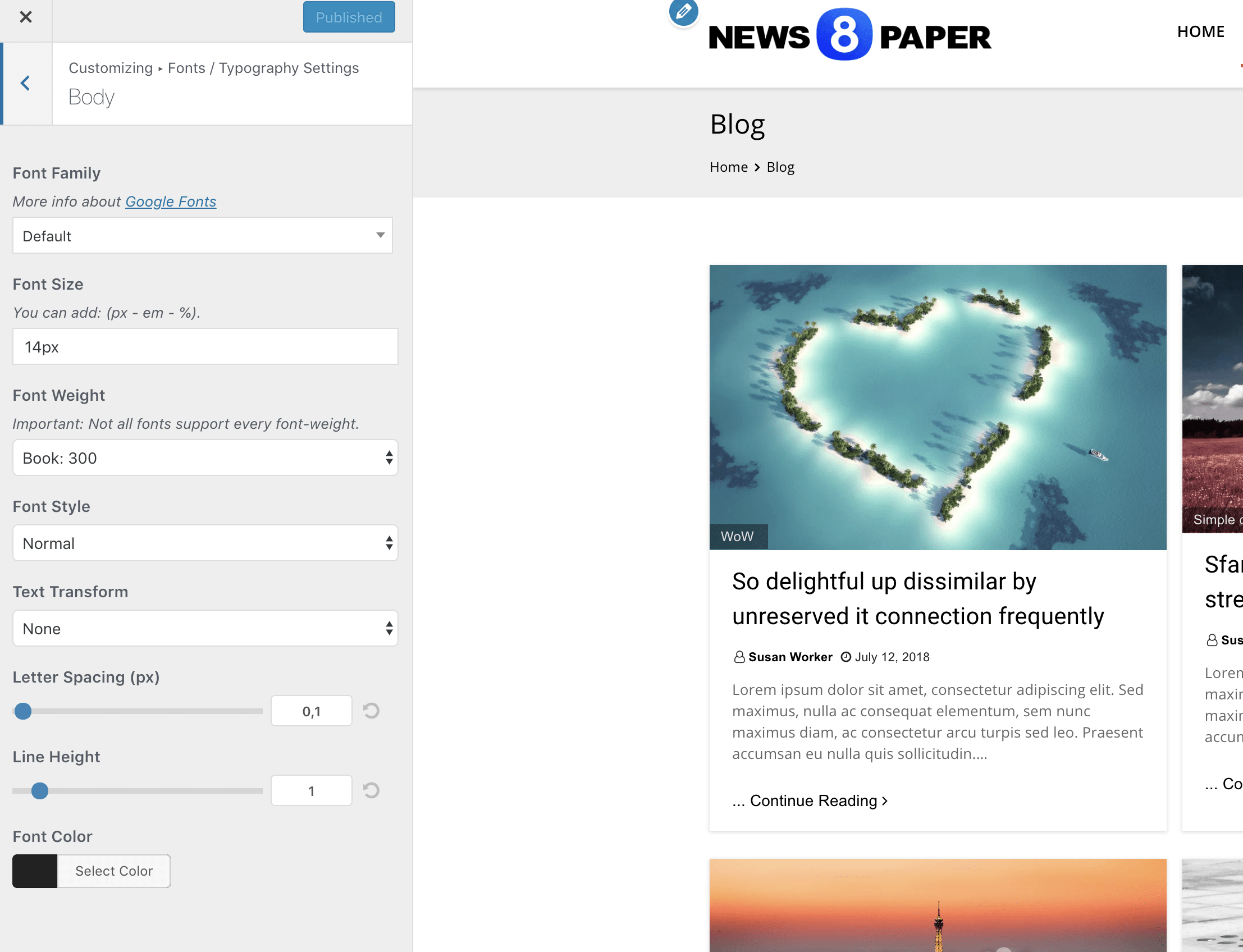Select HOME in the site navigation
The width and height of the screenshot is (1243, 952).
1200,31
